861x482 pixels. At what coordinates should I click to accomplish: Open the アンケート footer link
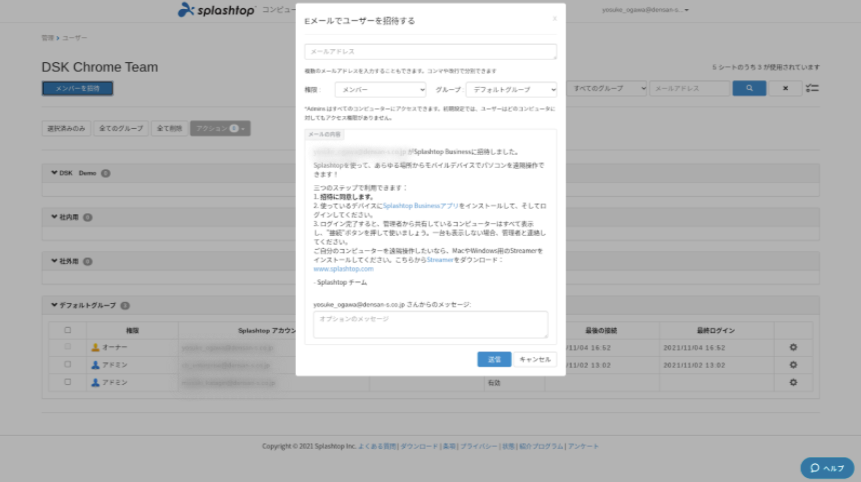(x=583, y=446)
